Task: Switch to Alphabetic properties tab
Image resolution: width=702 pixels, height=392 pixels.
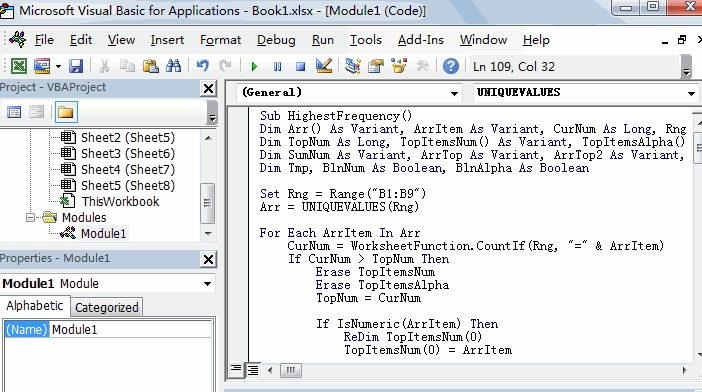Action: (x=34, y=306)
